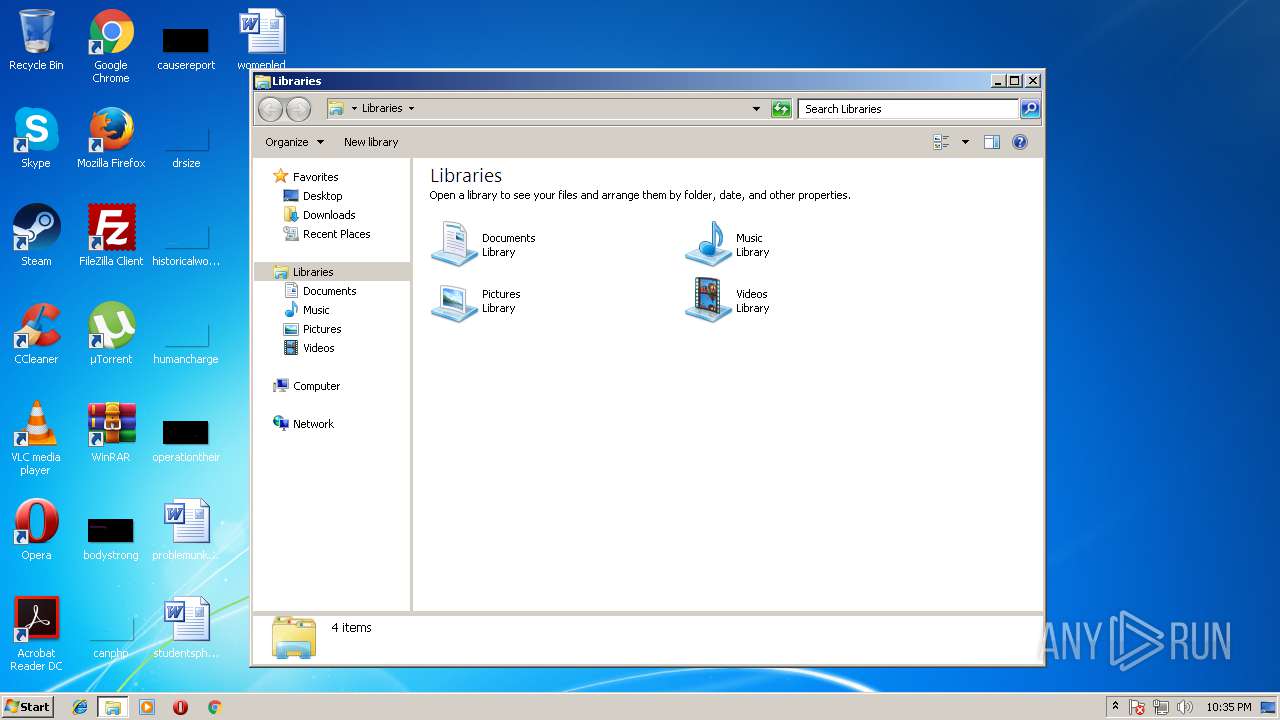The height and width of the screenshot is (720, 1280).
Task: Open the Videos library icon
Action: tap(708, 301)
